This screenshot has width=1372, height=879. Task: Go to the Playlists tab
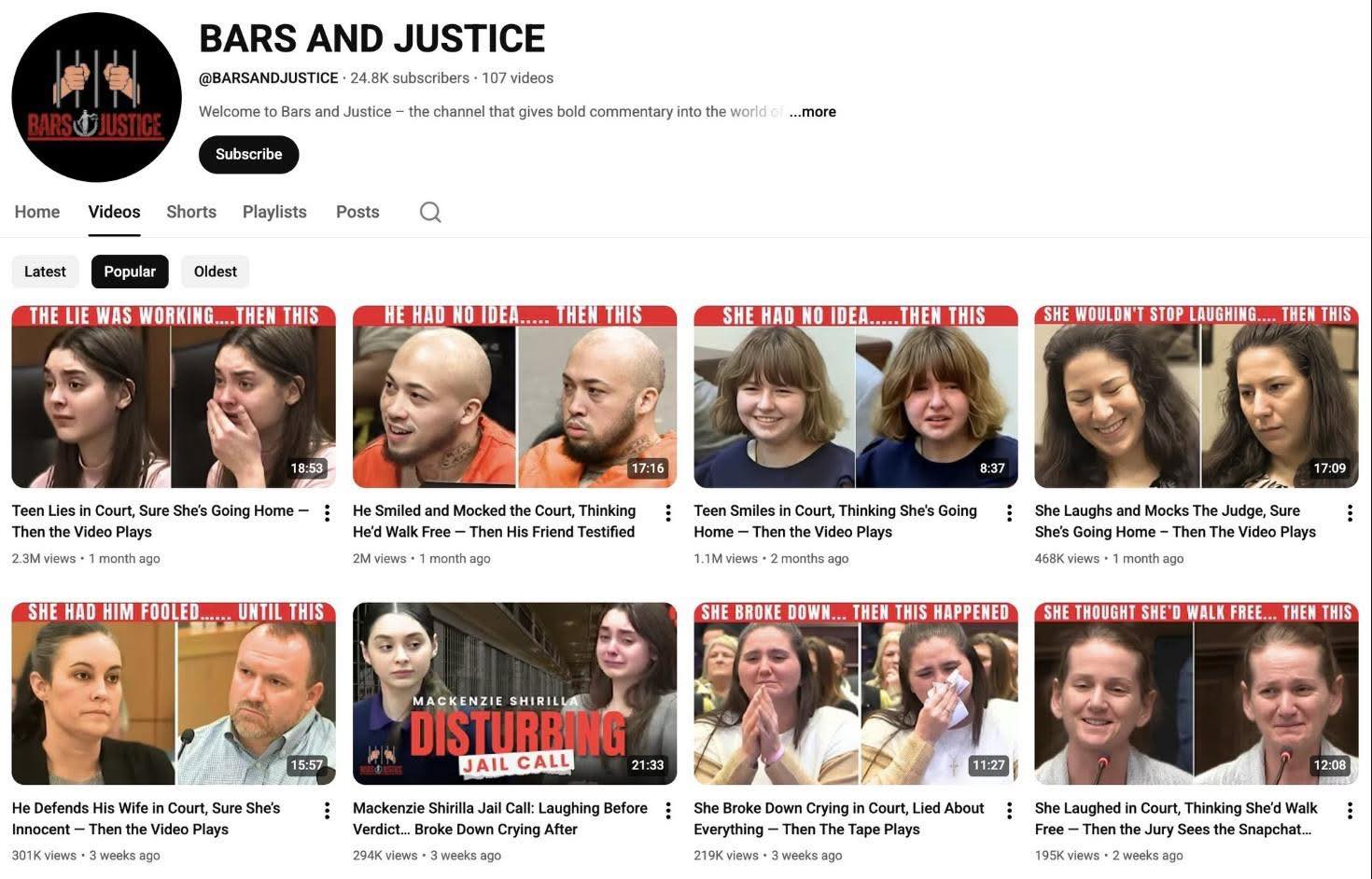coord(274,212)
